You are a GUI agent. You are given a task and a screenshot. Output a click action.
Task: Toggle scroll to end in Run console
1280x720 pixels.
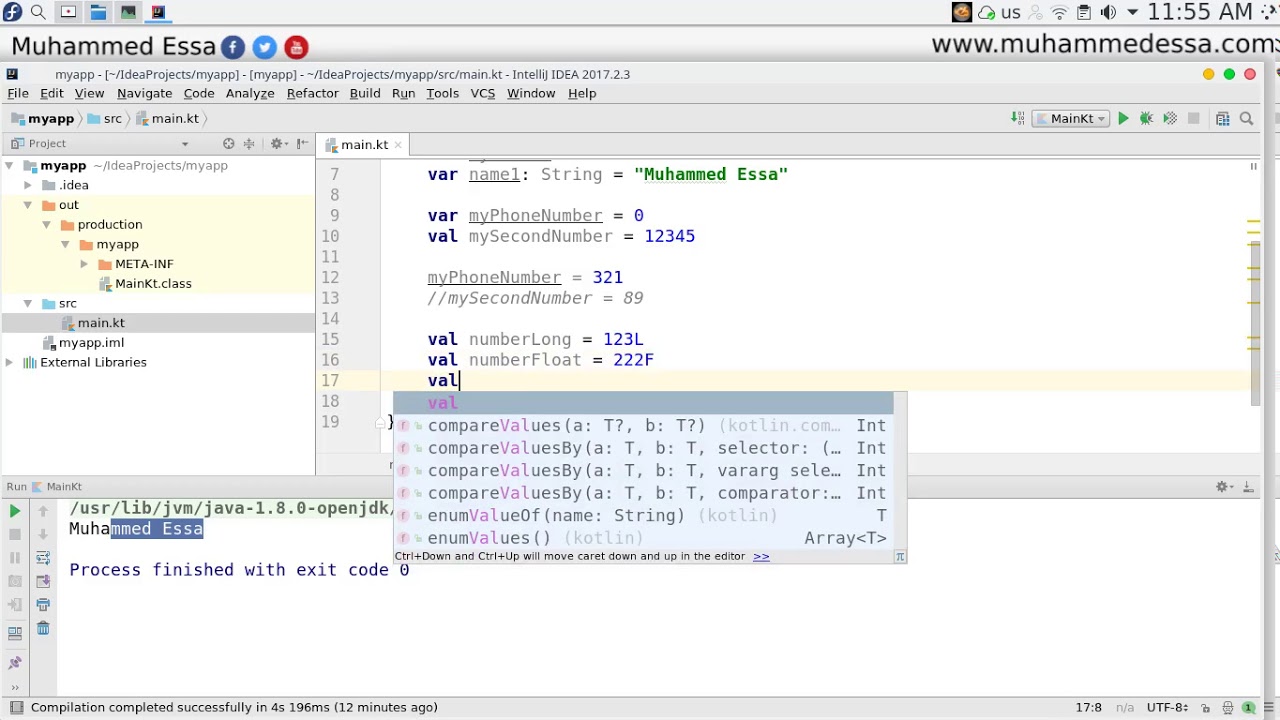click(43, 581)
